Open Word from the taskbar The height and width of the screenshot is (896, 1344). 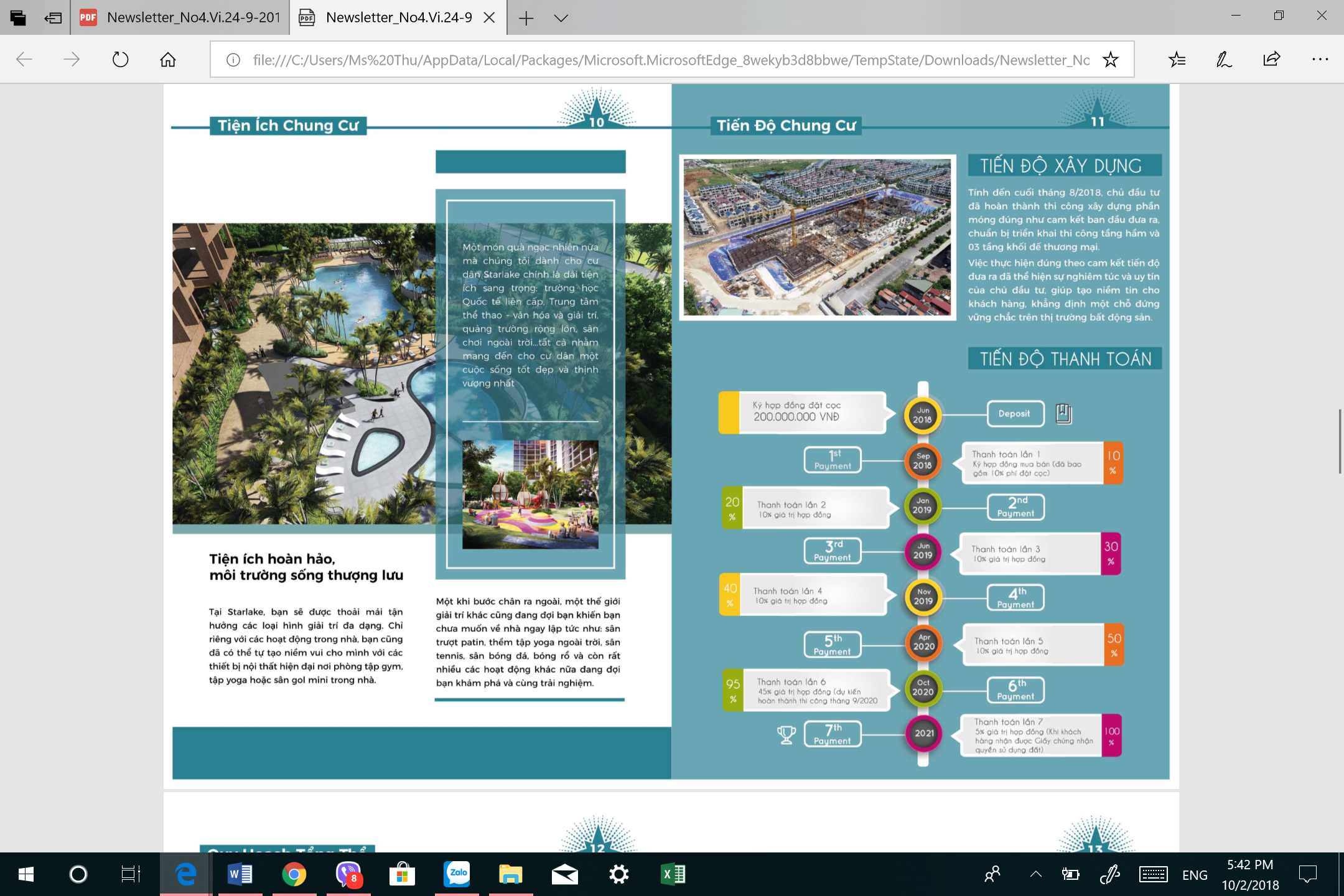pyautogui.click(x=240, y=874)
